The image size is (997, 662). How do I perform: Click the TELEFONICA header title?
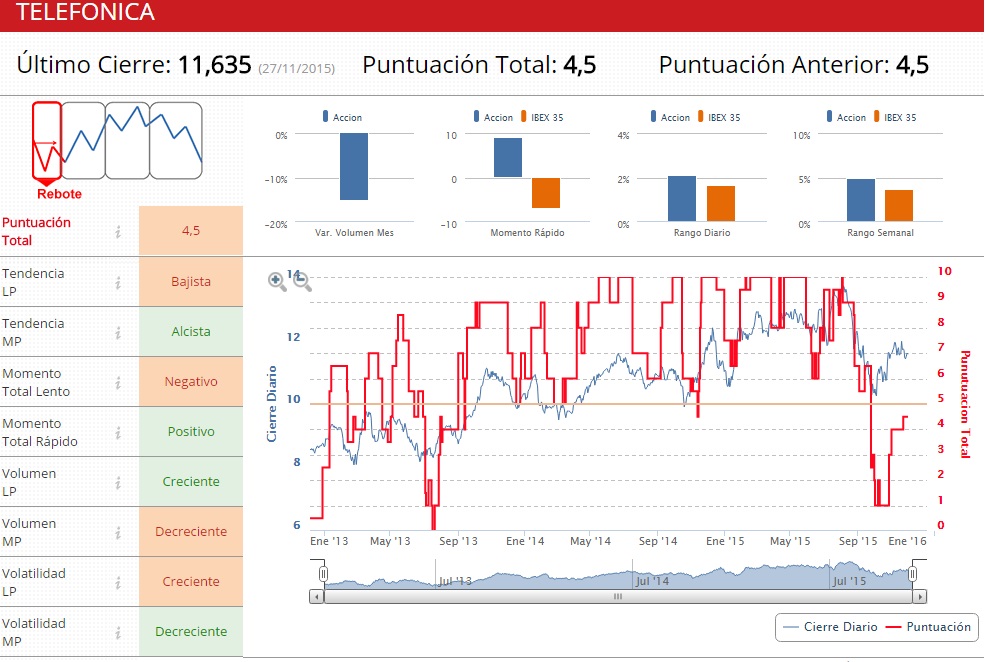pos(85,12)
